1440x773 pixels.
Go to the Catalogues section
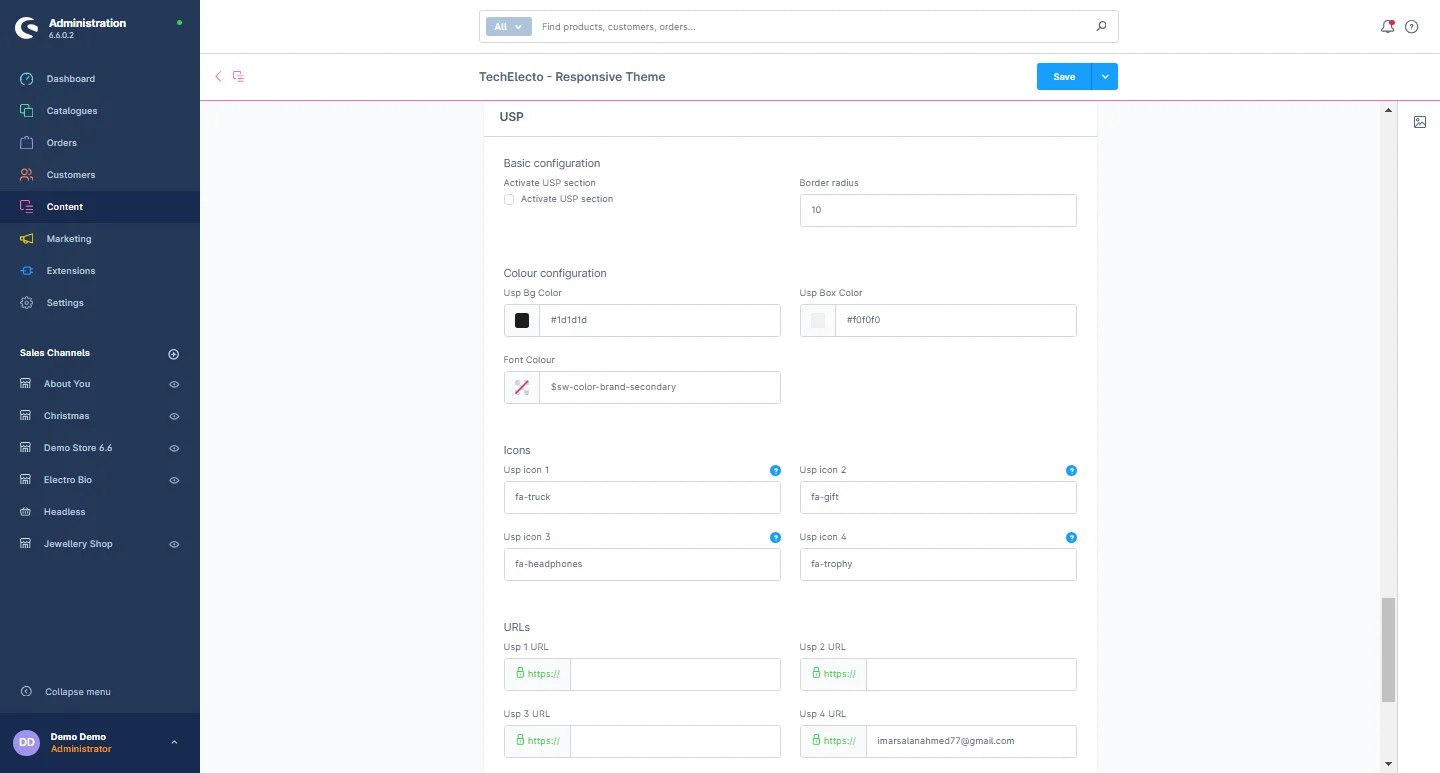[72, 111]
